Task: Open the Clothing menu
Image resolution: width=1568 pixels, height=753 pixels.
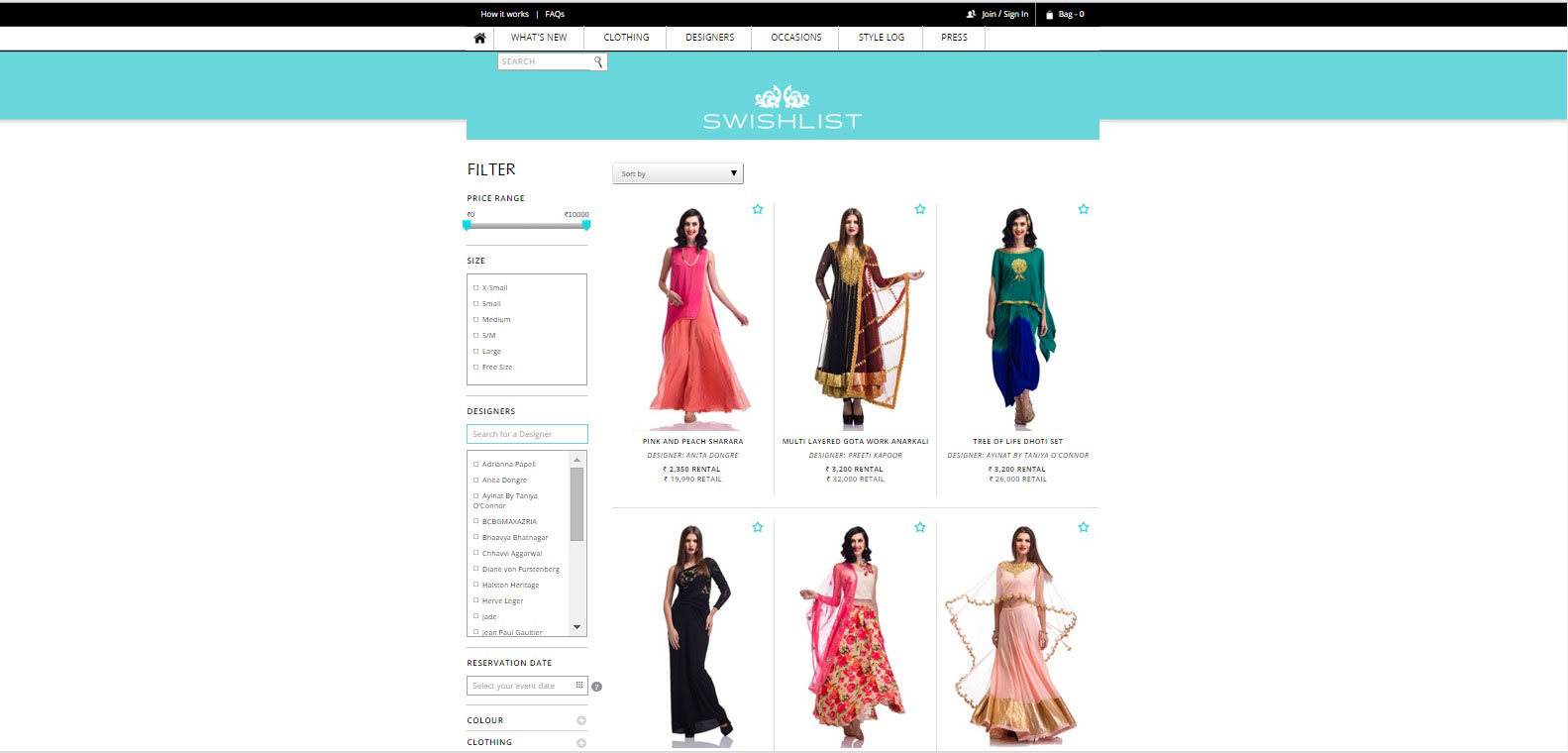Action: coord(627,38)
